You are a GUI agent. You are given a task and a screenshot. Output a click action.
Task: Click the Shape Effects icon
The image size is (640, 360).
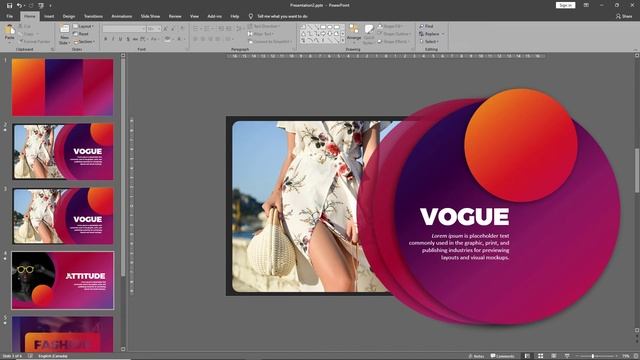click(x=380, y=42)
